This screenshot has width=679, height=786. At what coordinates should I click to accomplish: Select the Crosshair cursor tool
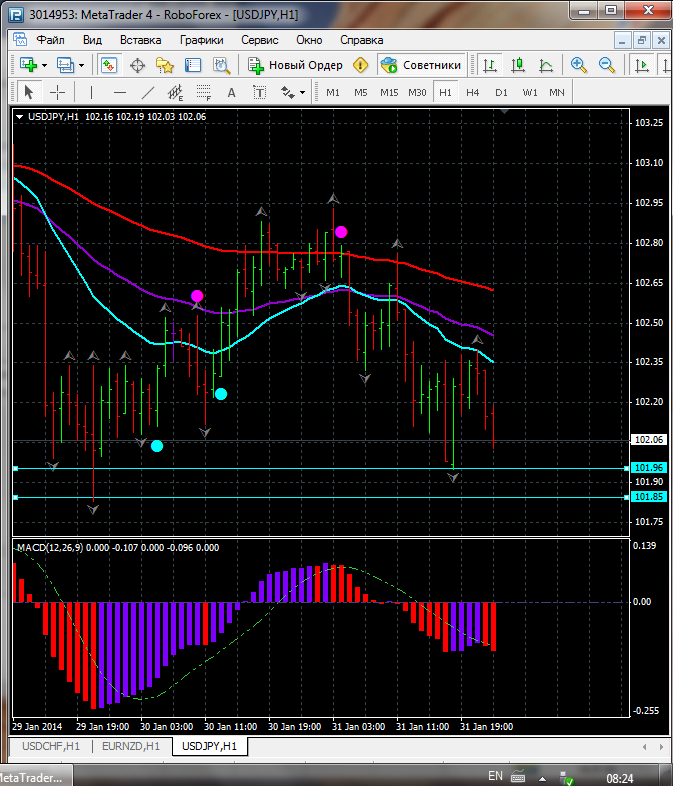(58, 92)
